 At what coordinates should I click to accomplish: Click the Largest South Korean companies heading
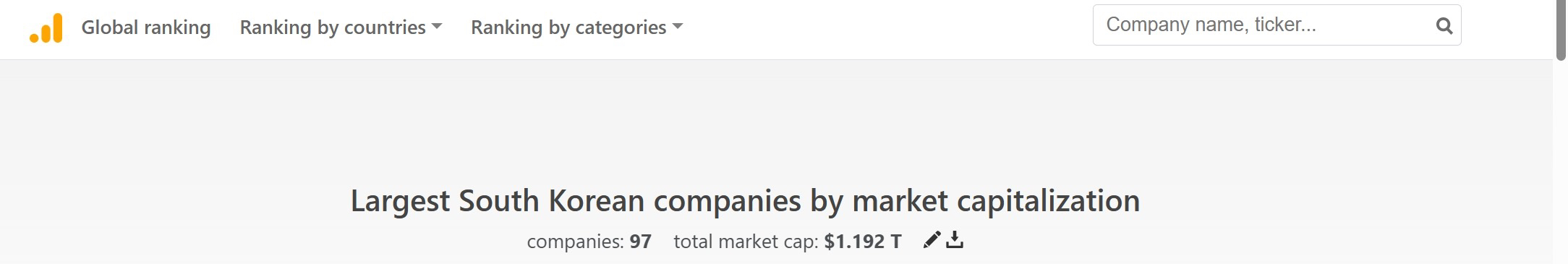pos(745,200)
